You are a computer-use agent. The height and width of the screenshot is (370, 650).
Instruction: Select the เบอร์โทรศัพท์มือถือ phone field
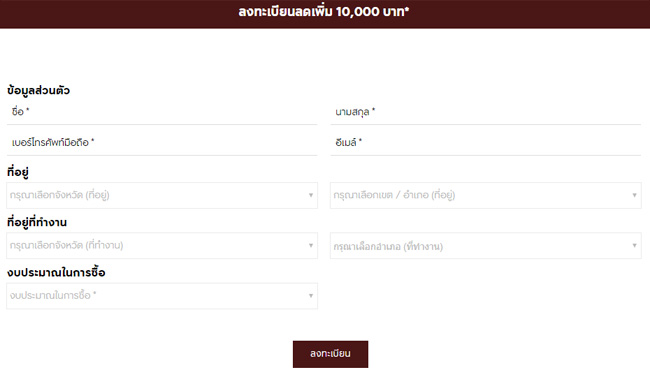click(x=162, y=143)
